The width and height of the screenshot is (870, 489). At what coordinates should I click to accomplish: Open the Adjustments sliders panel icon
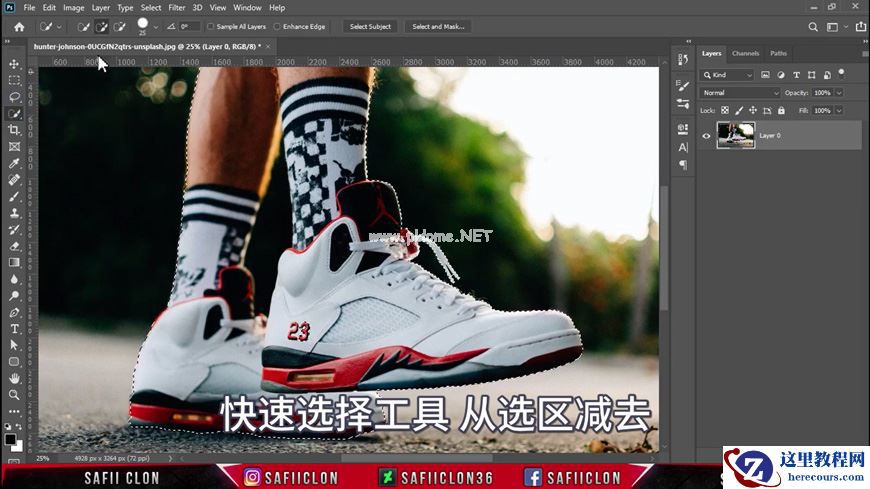tap(683, 104)
